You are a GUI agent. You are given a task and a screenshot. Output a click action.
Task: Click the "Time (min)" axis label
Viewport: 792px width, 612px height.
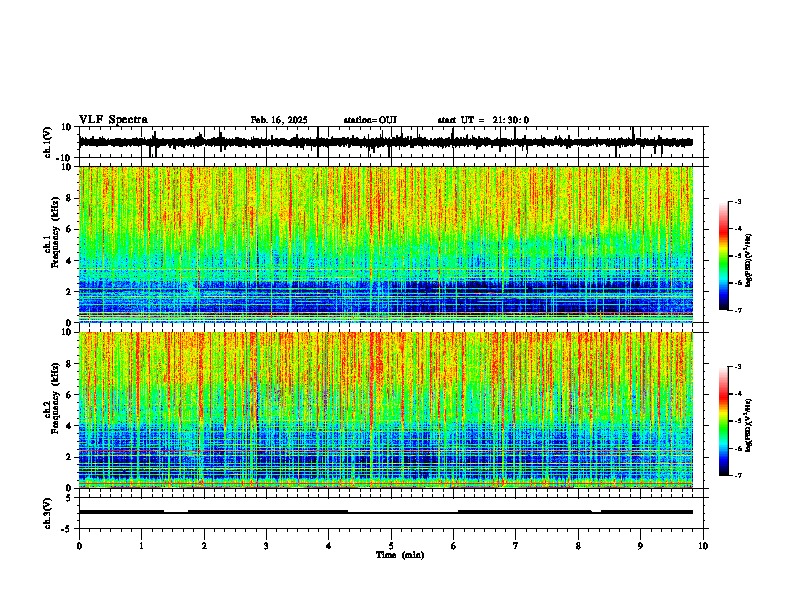click(x=400, y=555)
